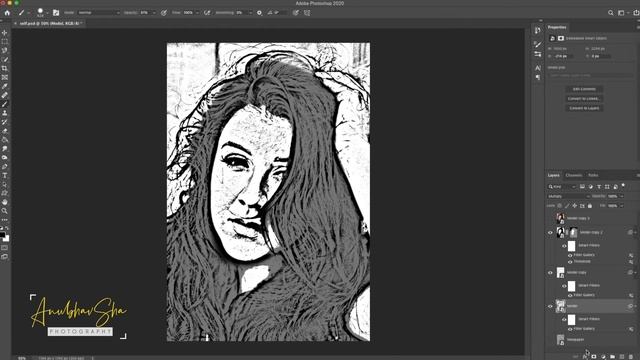The width and height of the screenshot is (640, 360).
Task: Click the Home icon in options bar
Action: point(7,13)
